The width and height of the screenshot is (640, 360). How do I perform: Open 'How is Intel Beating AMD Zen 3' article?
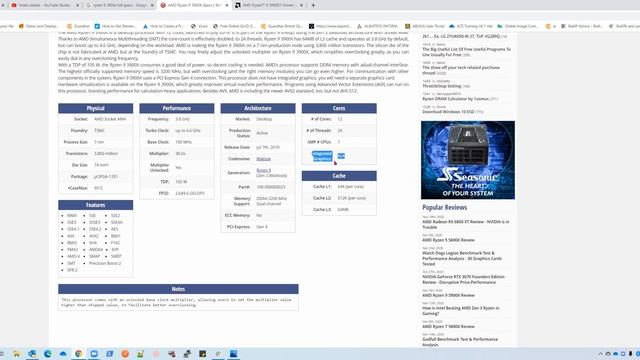tap(460, 311)
